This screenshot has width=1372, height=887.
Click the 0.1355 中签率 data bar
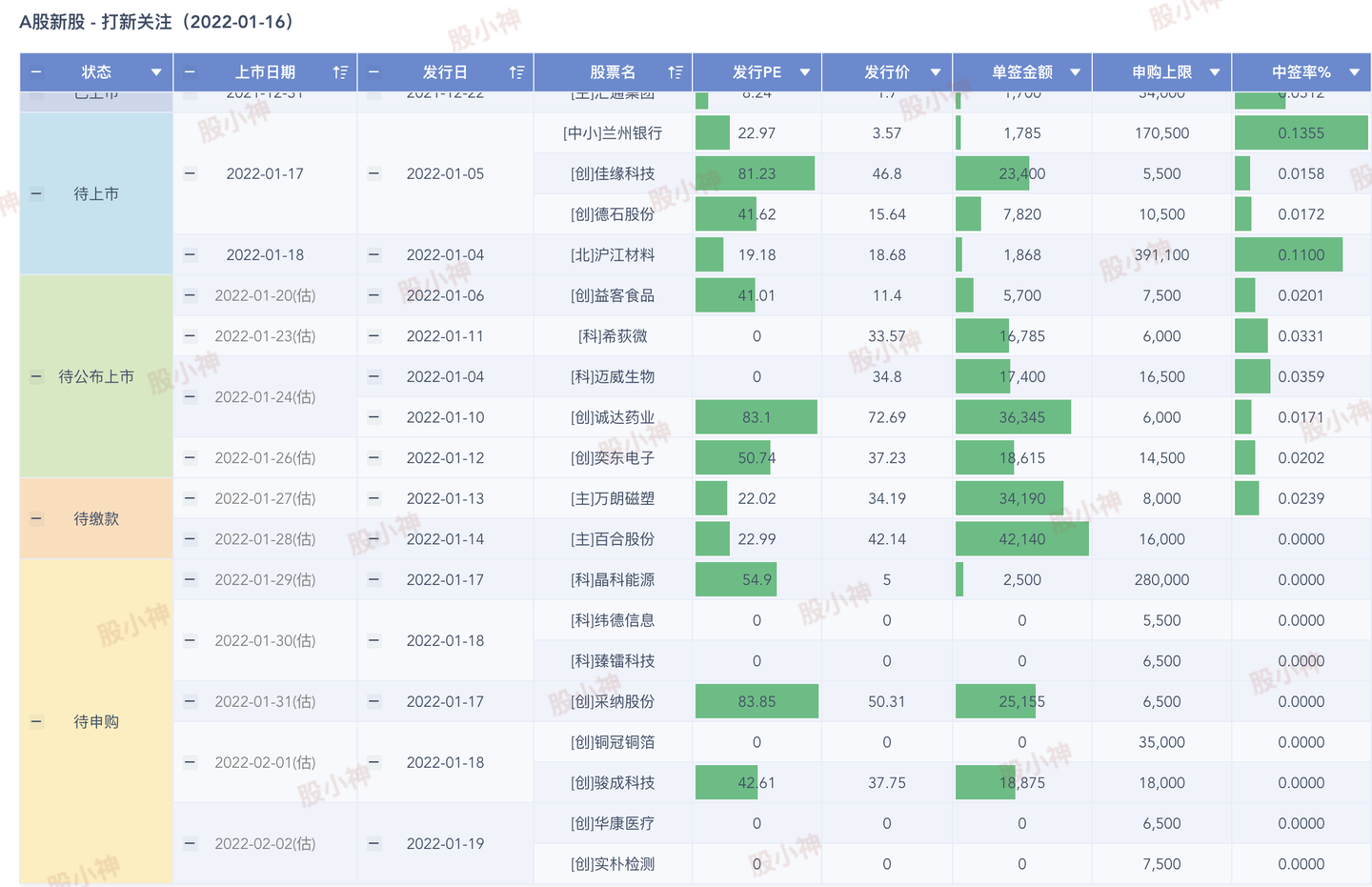click(1301, 133)
